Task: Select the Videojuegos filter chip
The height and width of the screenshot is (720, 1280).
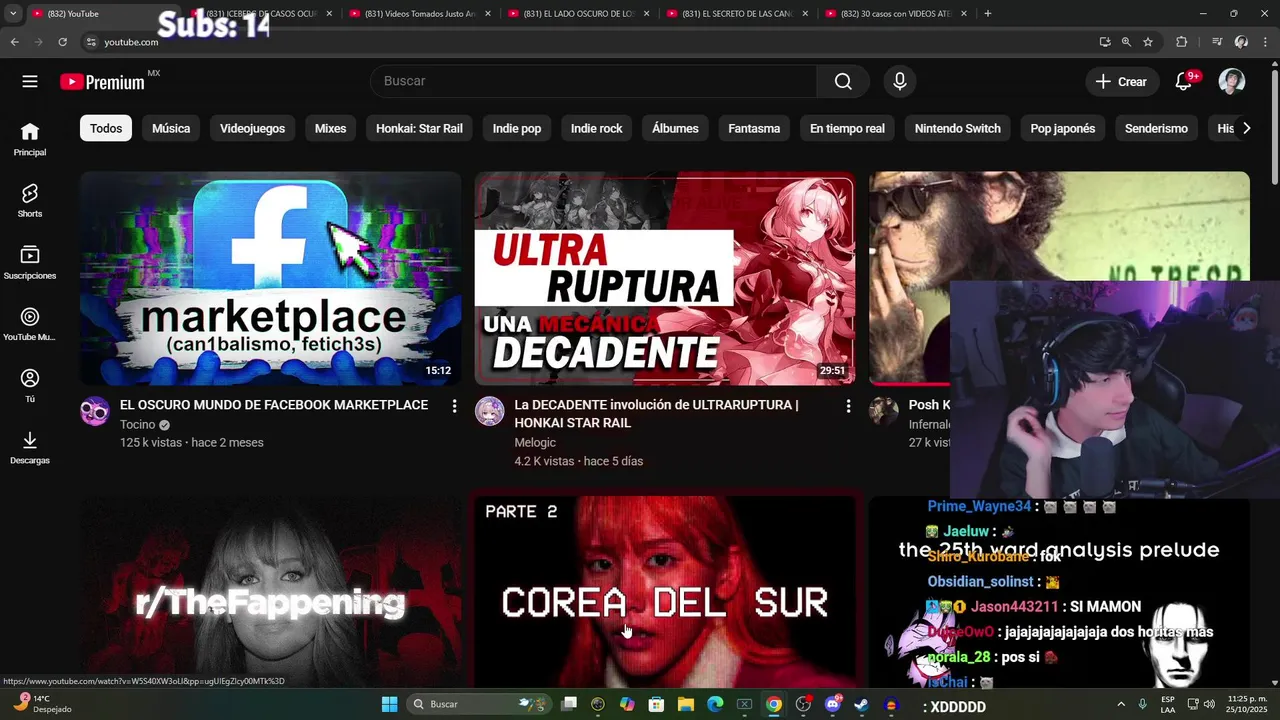Action: [x=252, y=128]
